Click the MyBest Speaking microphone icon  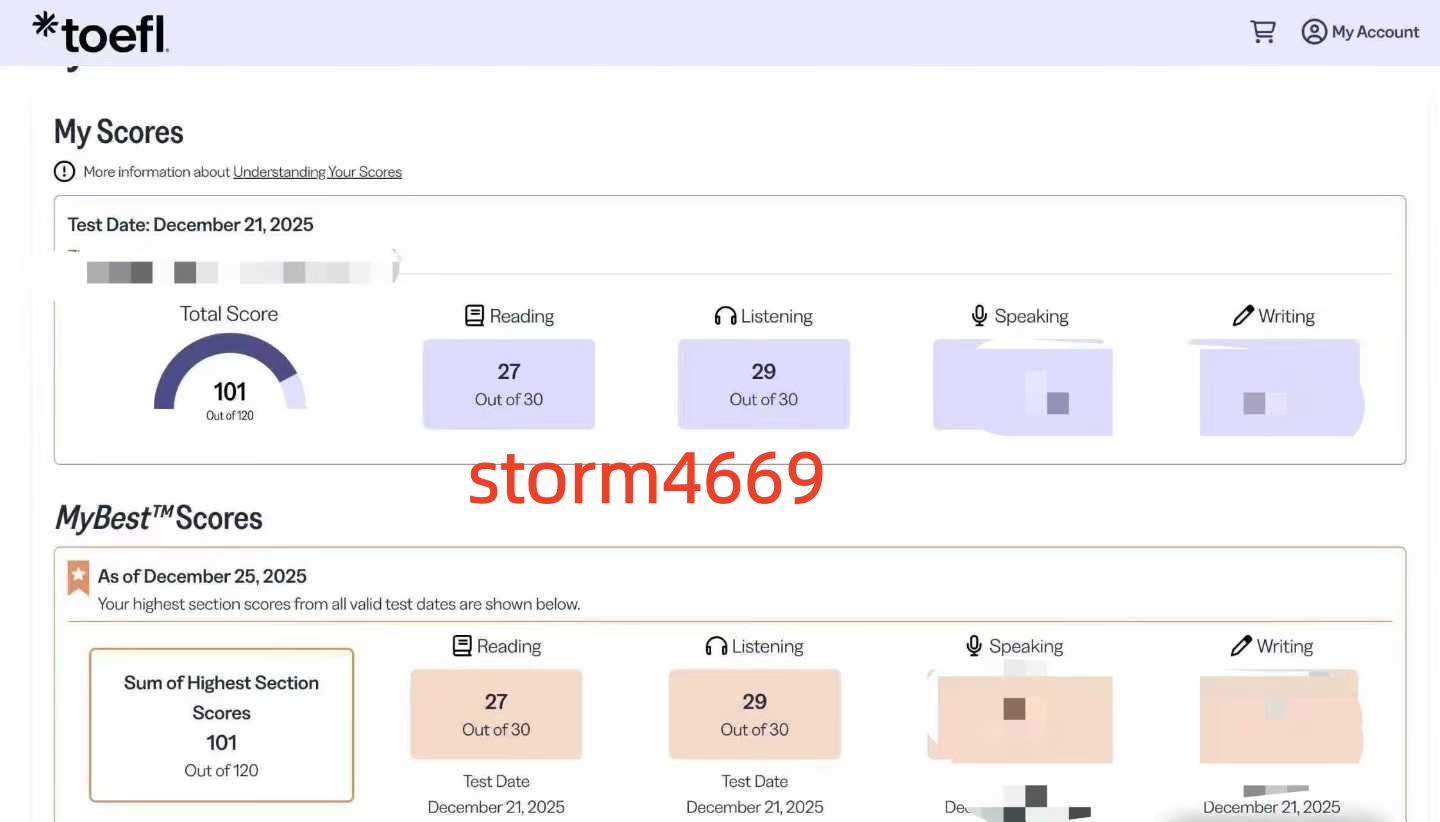[974, 646]
